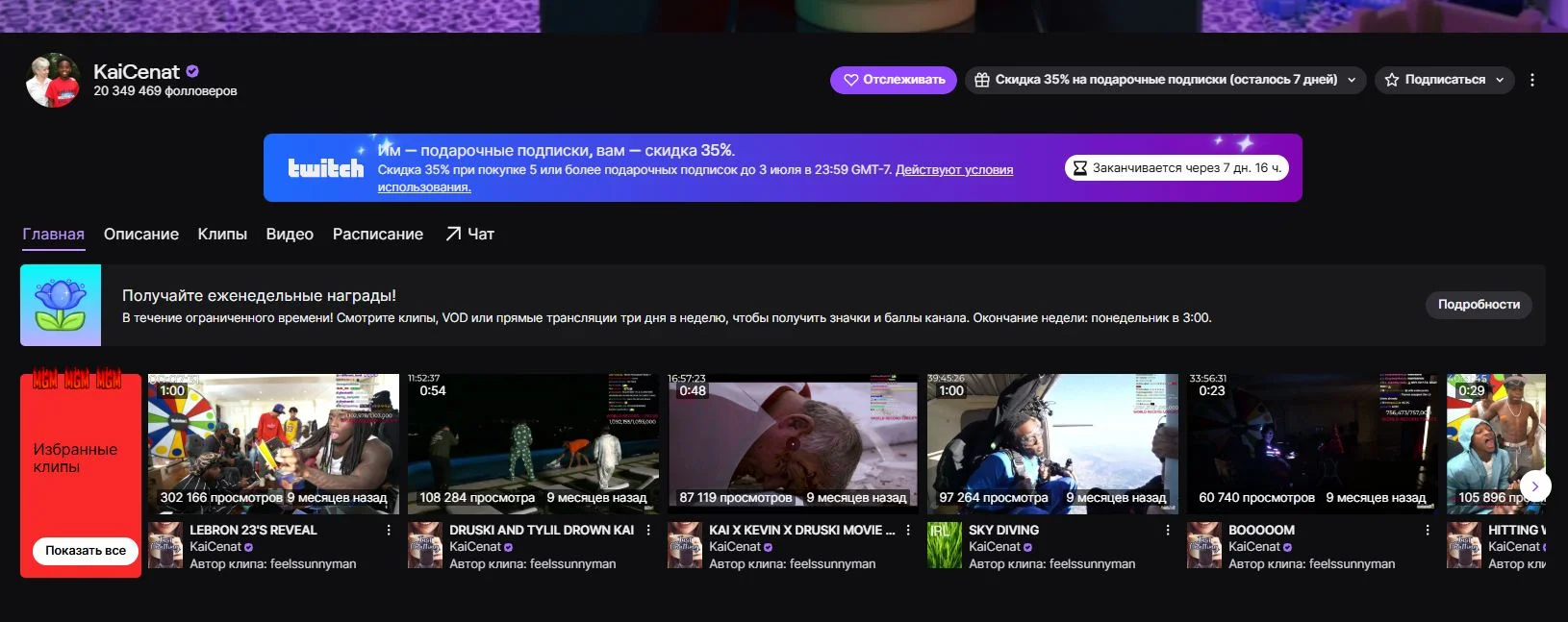
Task: Click feelssunnyman author under SKY DIVING clip
Action: pos(1094,564)
